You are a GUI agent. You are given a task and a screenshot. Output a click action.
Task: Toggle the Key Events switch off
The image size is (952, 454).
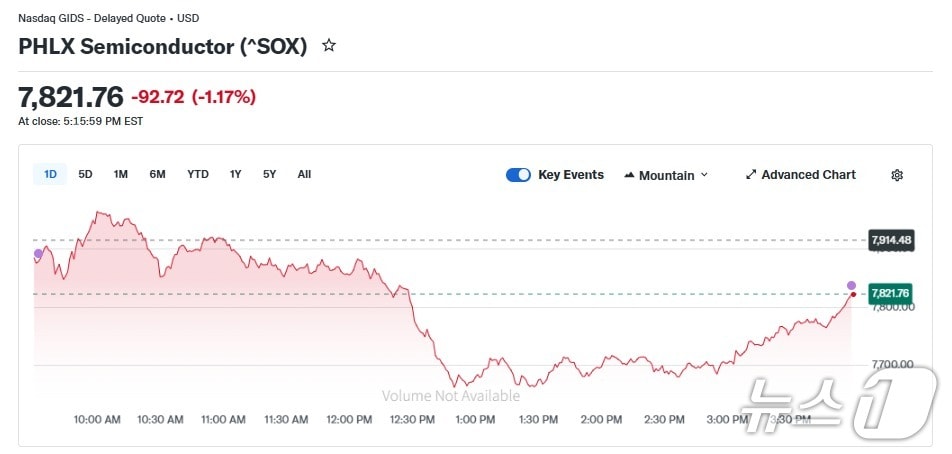(518, 175)
